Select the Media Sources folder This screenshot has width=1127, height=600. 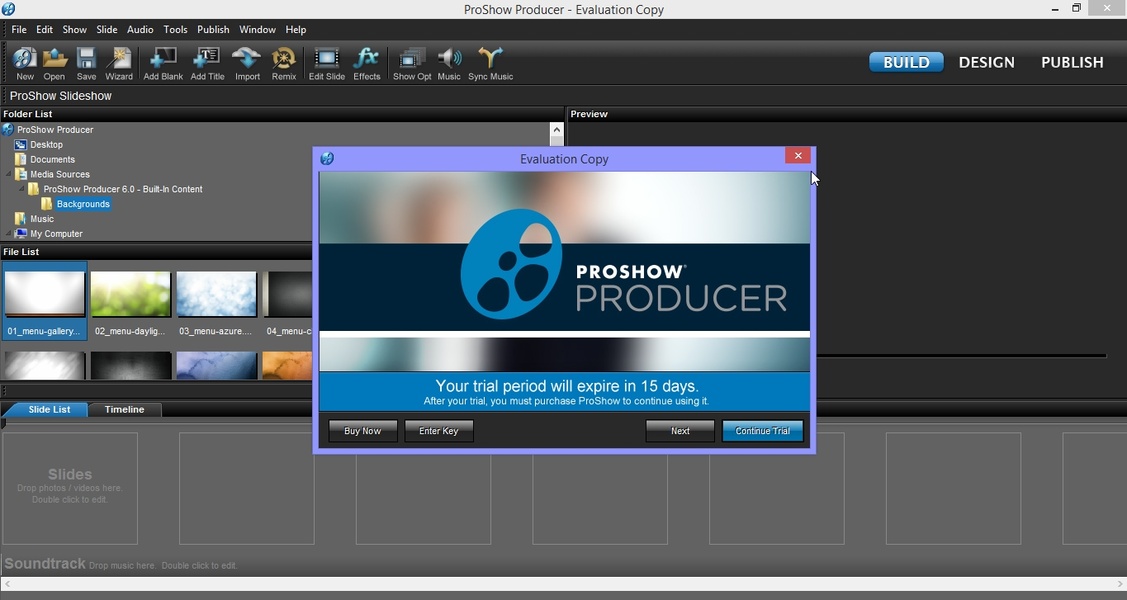(x=60, y=174)
